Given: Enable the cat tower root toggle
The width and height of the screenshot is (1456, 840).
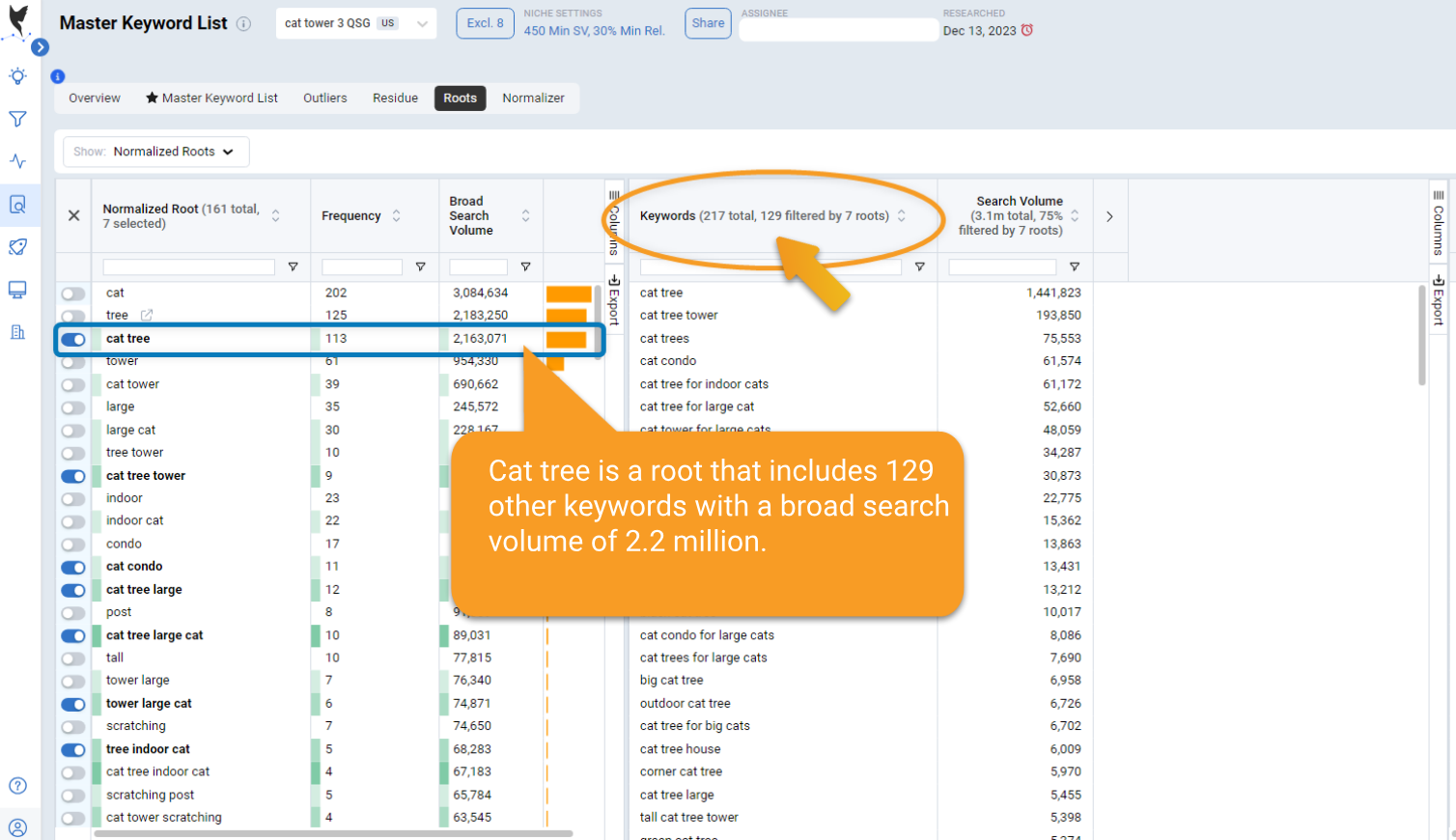Looking at the screenshot, I should (x=73, y=385).
